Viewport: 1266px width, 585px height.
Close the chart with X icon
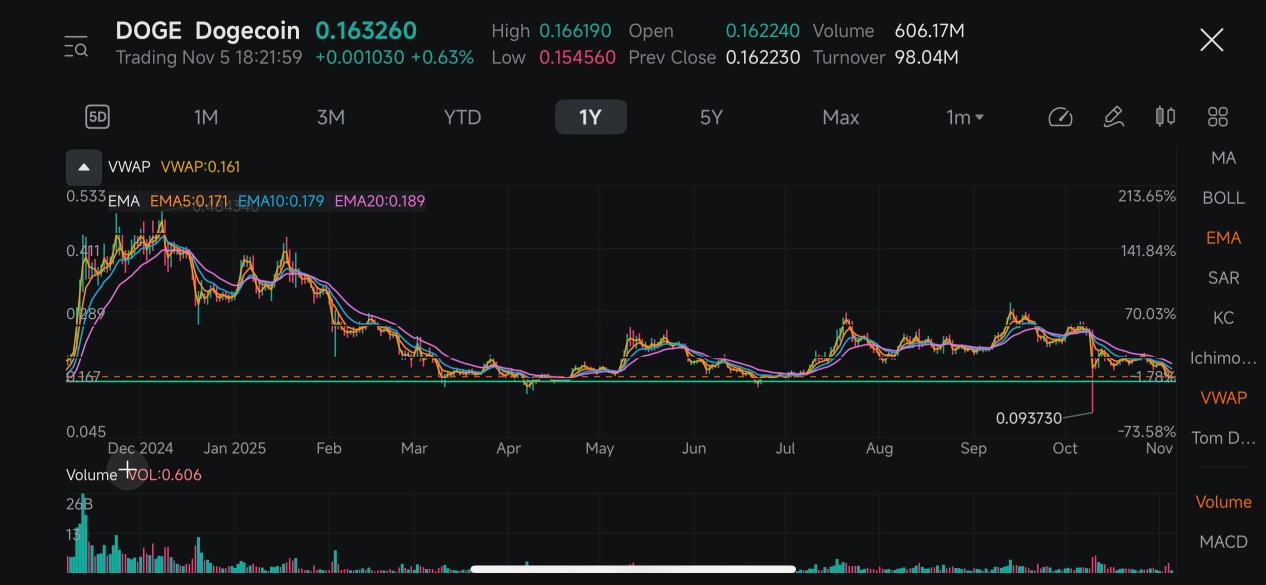(1211, 40)
